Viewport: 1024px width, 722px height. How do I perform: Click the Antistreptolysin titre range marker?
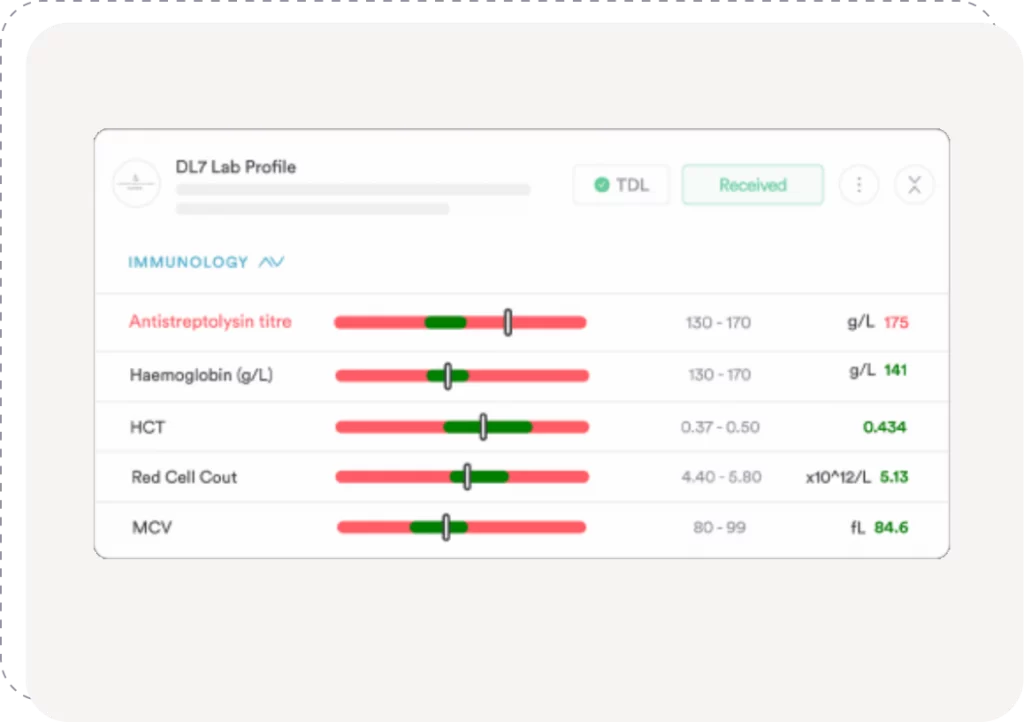point(508,322)
